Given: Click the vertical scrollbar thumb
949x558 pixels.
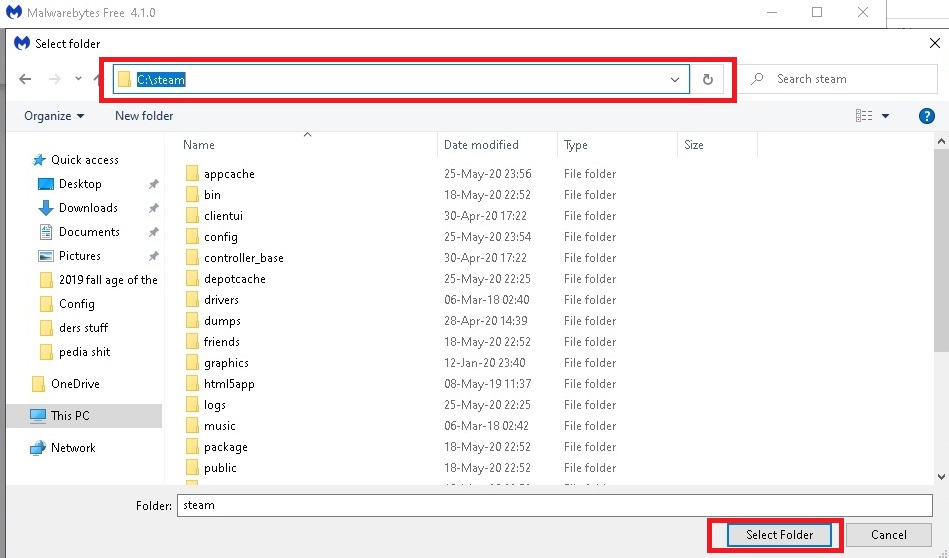Looking at the screenshot, I should tap(941, 251).
